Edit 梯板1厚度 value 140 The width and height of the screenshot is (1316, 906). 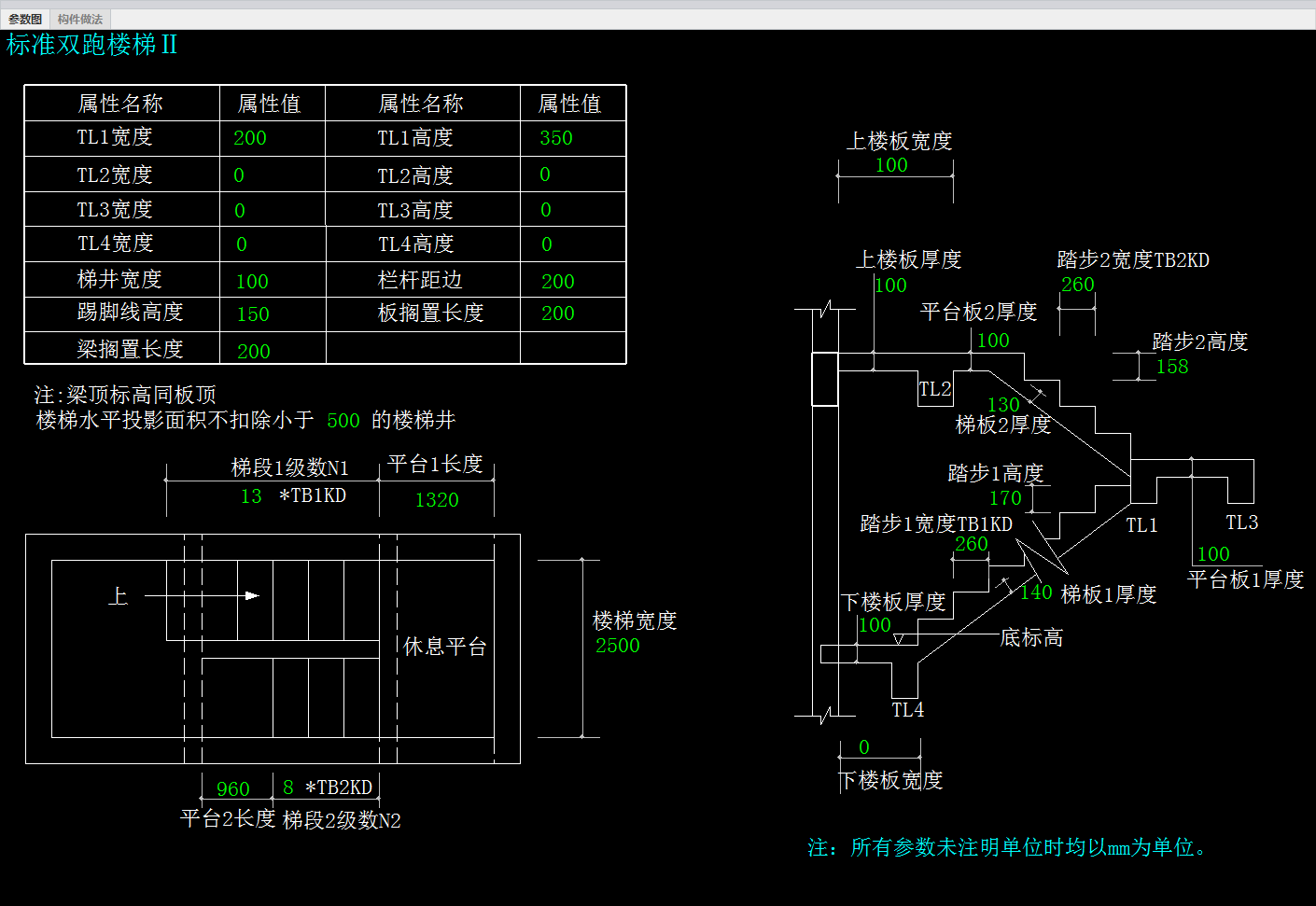point(1036,592)
